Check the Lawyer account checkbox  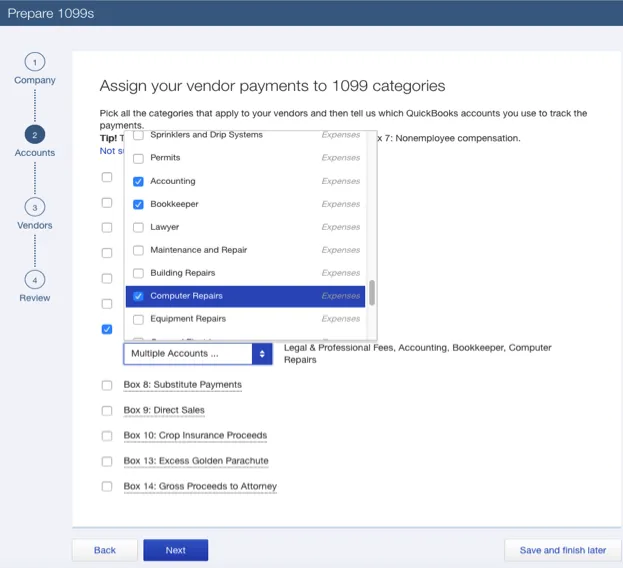pyautogui.click(x=138, y=228)
